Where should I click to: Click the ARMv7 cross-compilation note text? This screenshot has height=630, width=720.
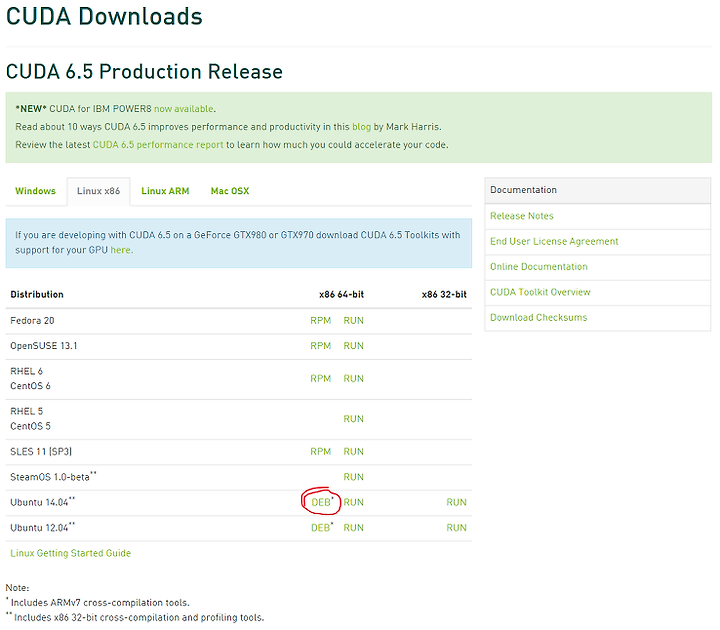(x=98, y=602)
